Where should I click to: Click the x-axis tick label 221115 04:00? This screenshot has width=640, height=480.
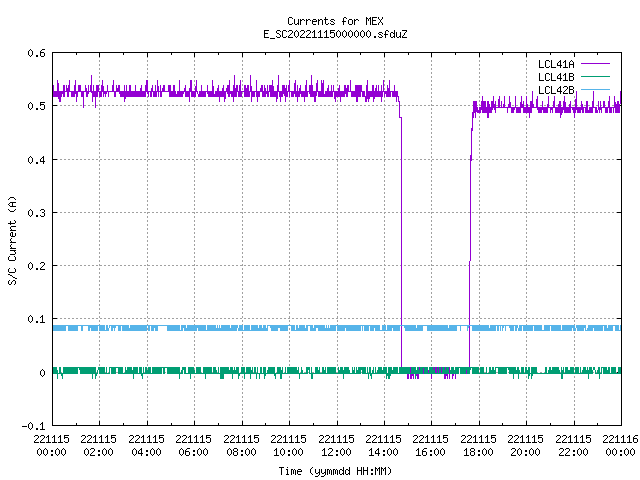point(147,446)
